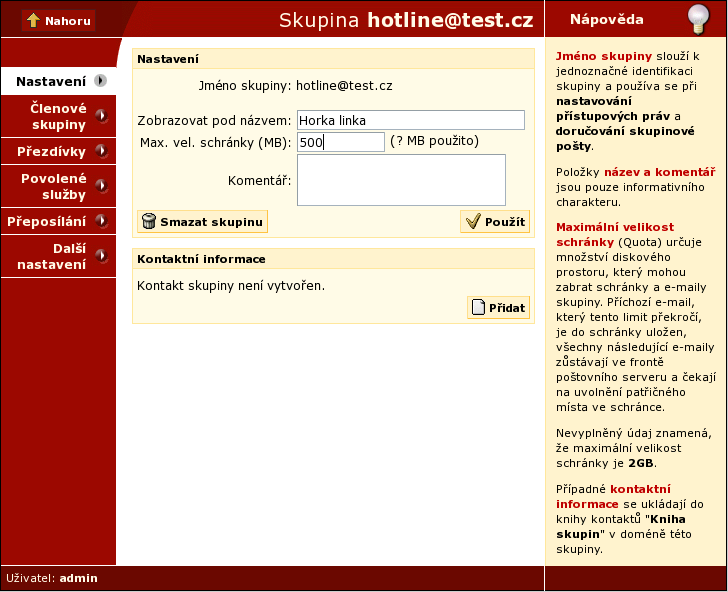Viewport: 728px width, 592px height.
Task: Click 'Maximální velikost schránky' help term
Action: [x=615, y=234]
